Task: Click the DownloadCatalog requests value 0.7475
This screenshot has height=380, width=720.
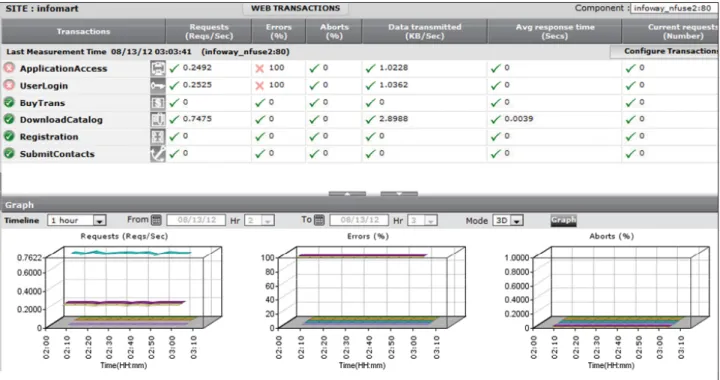Action: pos(197,119)
